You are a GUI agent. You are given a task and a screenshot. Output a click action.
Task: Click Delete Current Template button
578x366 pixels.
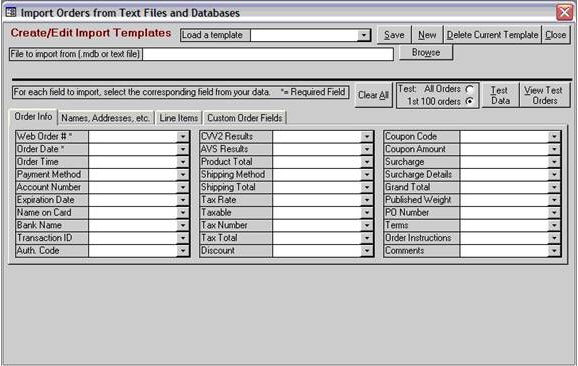click(x=492, y=35)
